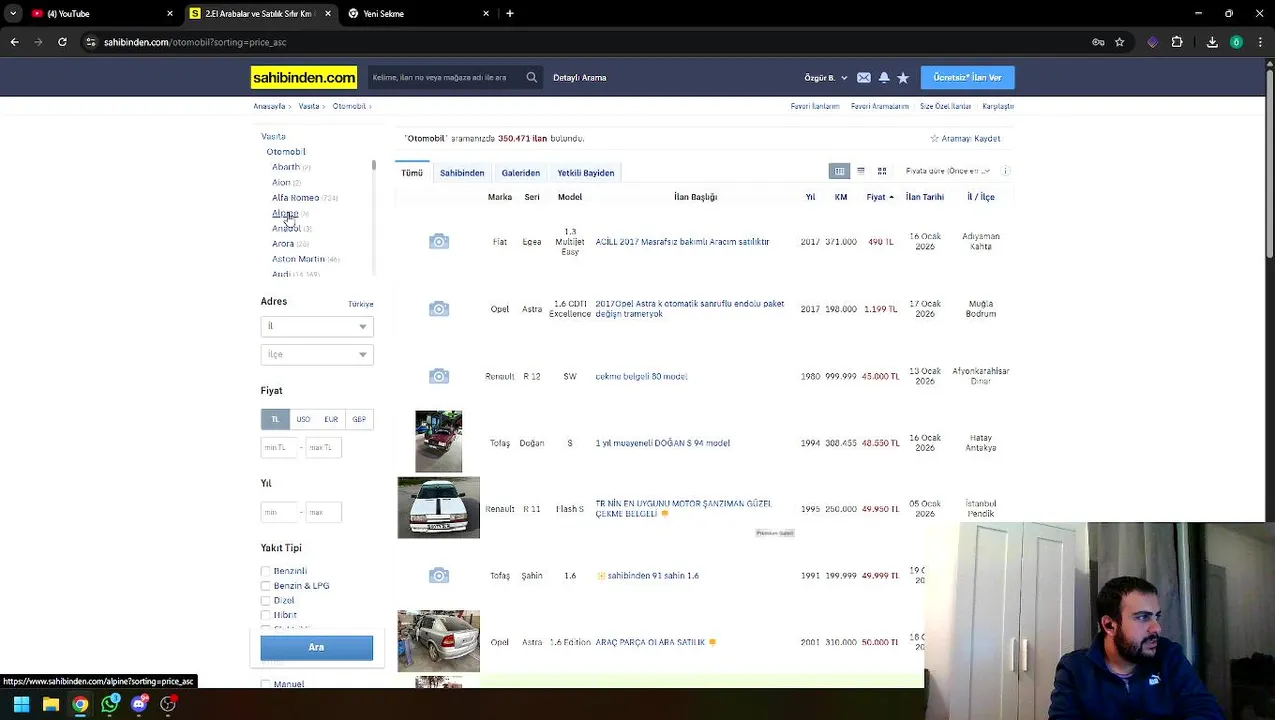The width and height of the screenshot is (1275, 720).
Task: Select USD currency toggle
Action: click(303, 419)
